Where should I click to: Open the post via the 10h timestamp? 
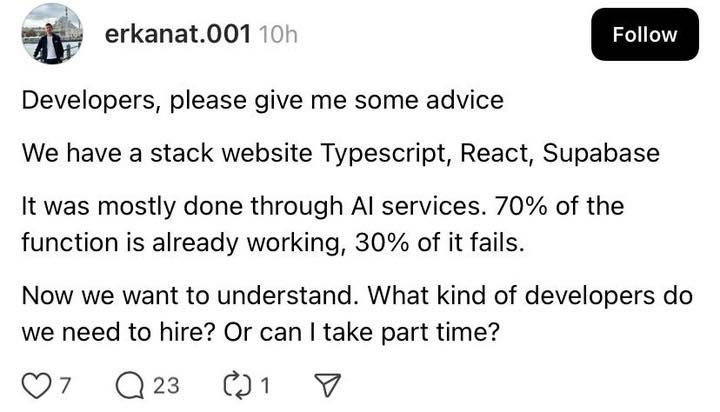(x=278, y=35)
